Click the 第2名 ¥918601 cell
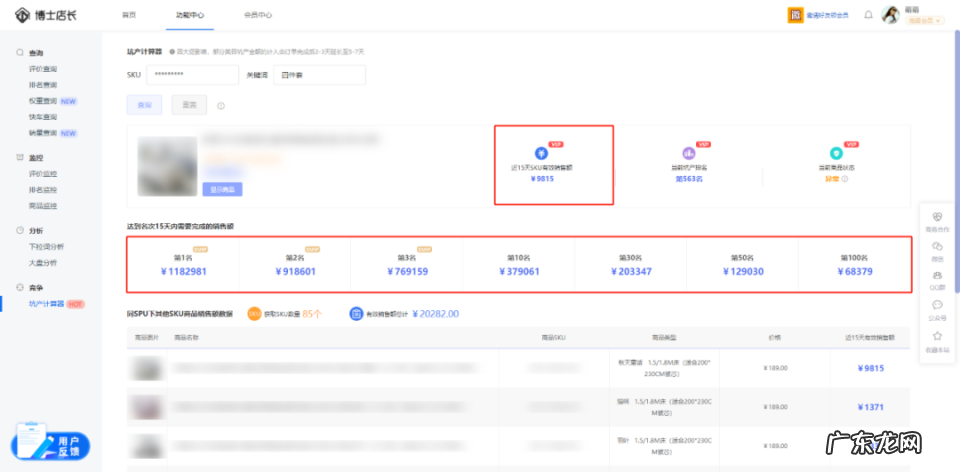 point(295,265)
